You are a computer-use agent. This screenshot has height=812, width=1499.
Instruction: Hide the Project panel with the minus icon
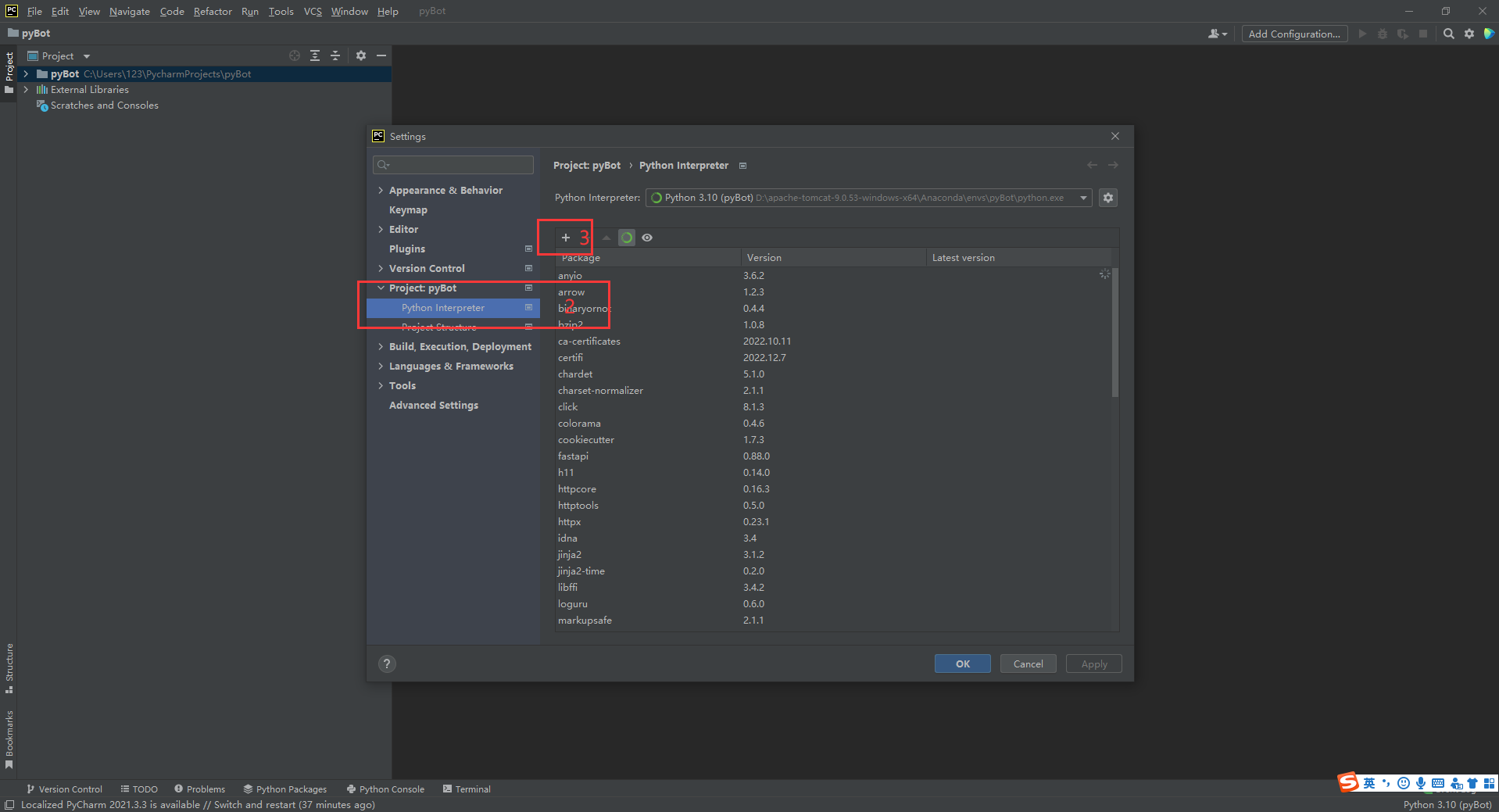pos(381,55)
